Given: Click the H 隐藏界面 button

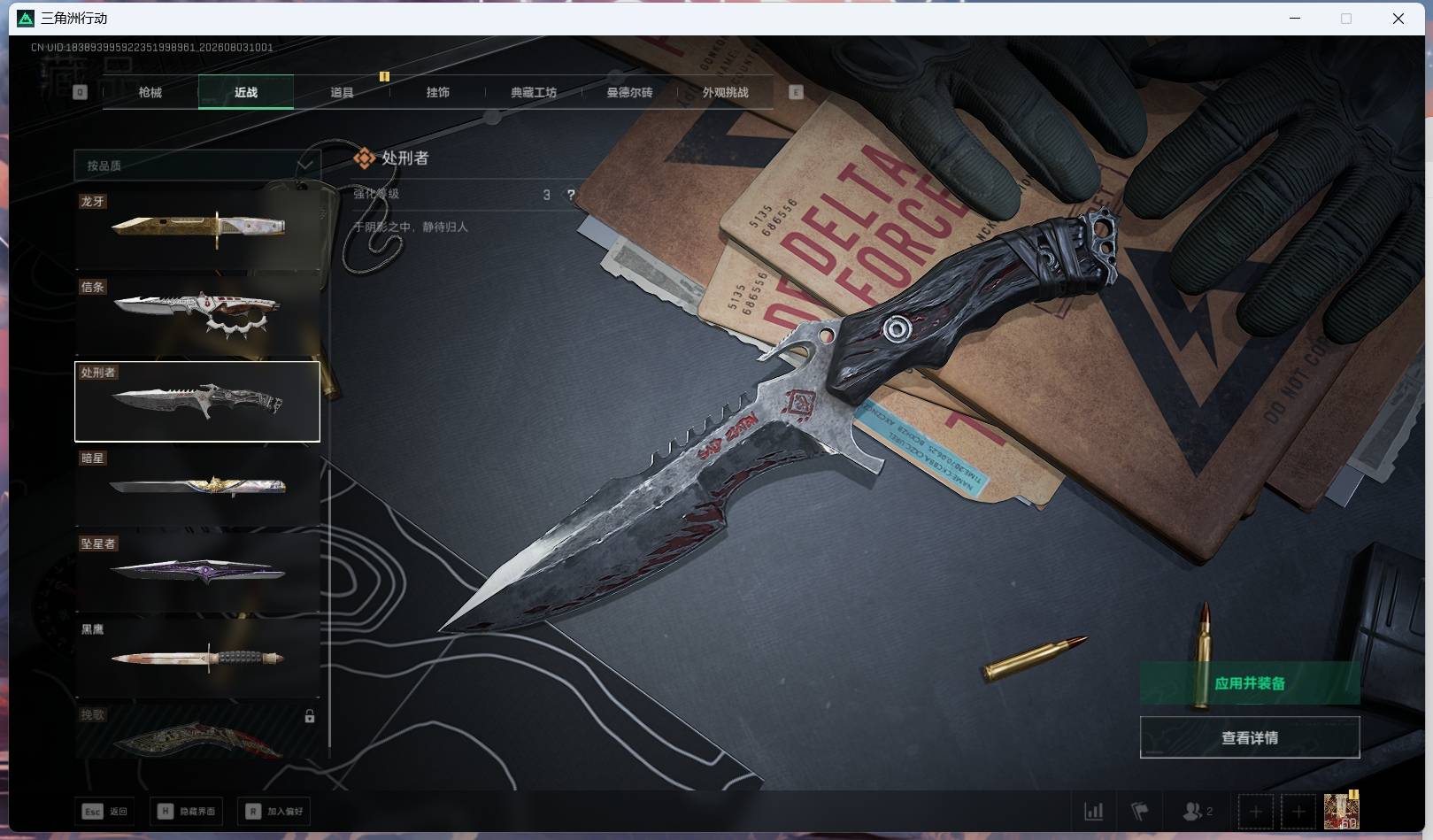Looking at the screenshot, I should (186, 811).
